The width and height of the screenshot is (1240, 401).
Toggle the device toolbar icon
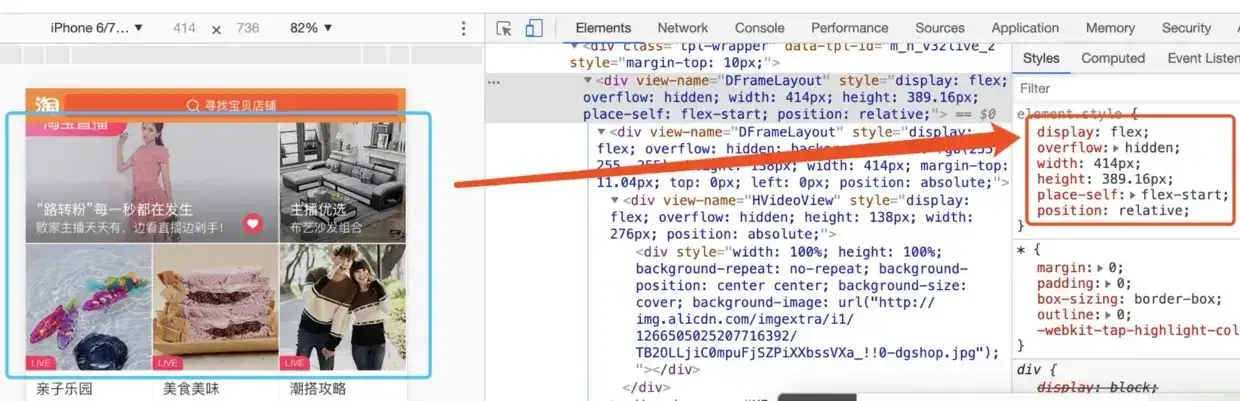click(x=534, y=28)
